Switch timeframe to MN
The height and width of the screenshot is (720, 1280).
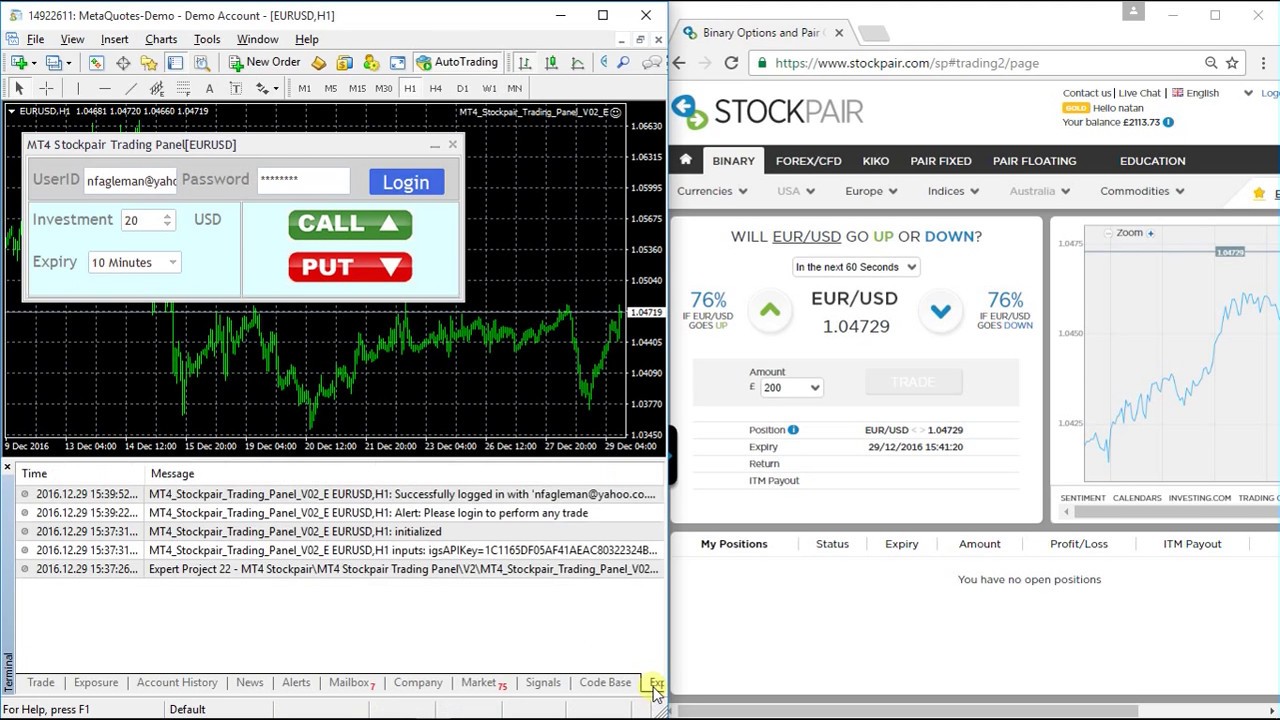pyautogui.click(x=514, y=88)
